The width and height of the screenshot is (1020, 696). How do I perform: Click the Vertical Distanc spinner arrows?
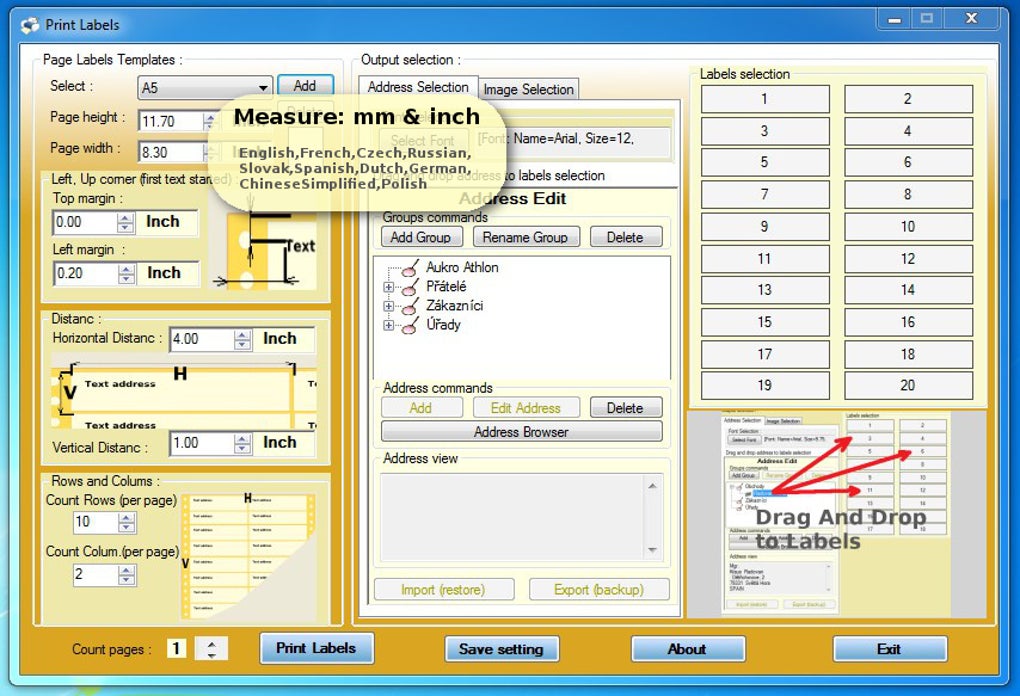(x=242, y=444)
